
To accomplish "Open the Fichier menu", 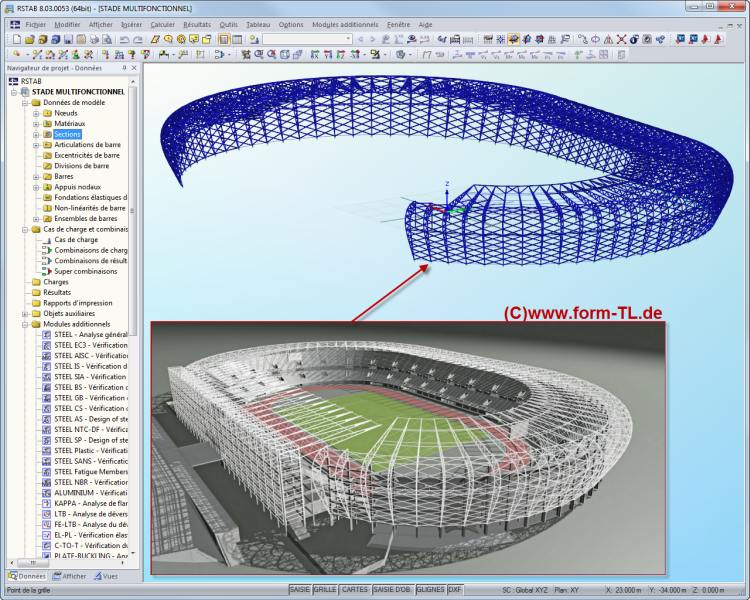I will 36,24.
